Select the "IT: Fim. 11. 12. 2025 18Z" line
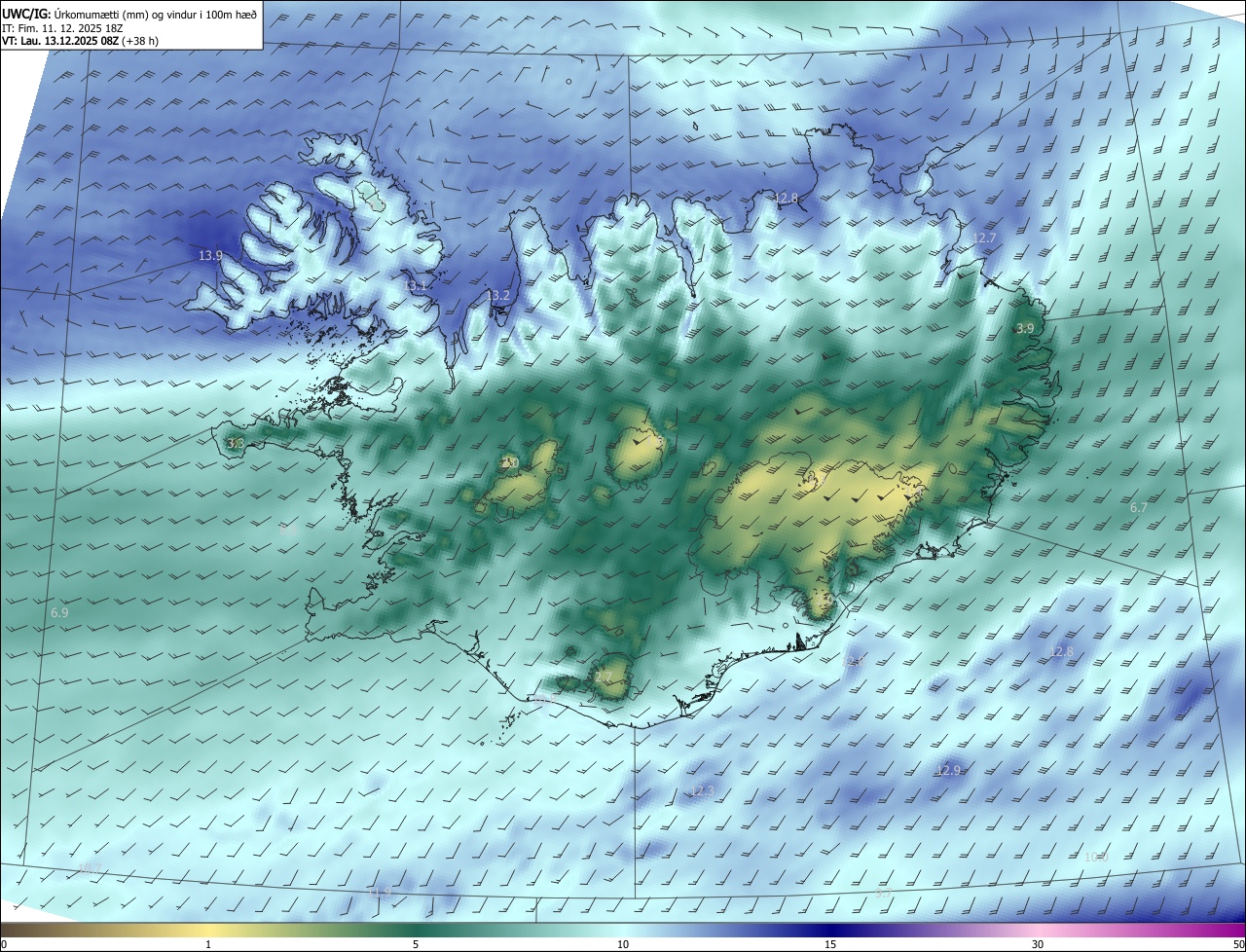 tap(60, 28)
